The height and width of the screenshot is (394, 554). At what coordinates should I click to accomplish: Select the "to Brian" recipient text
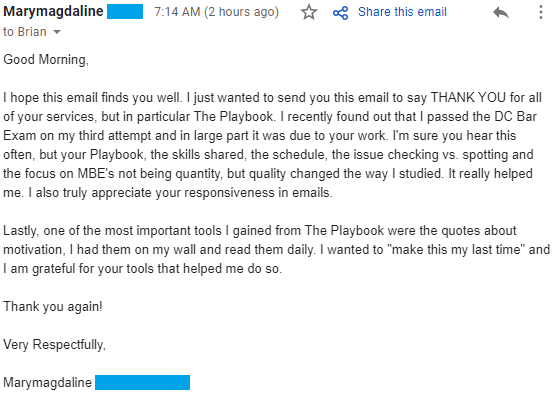pos(25,32)
